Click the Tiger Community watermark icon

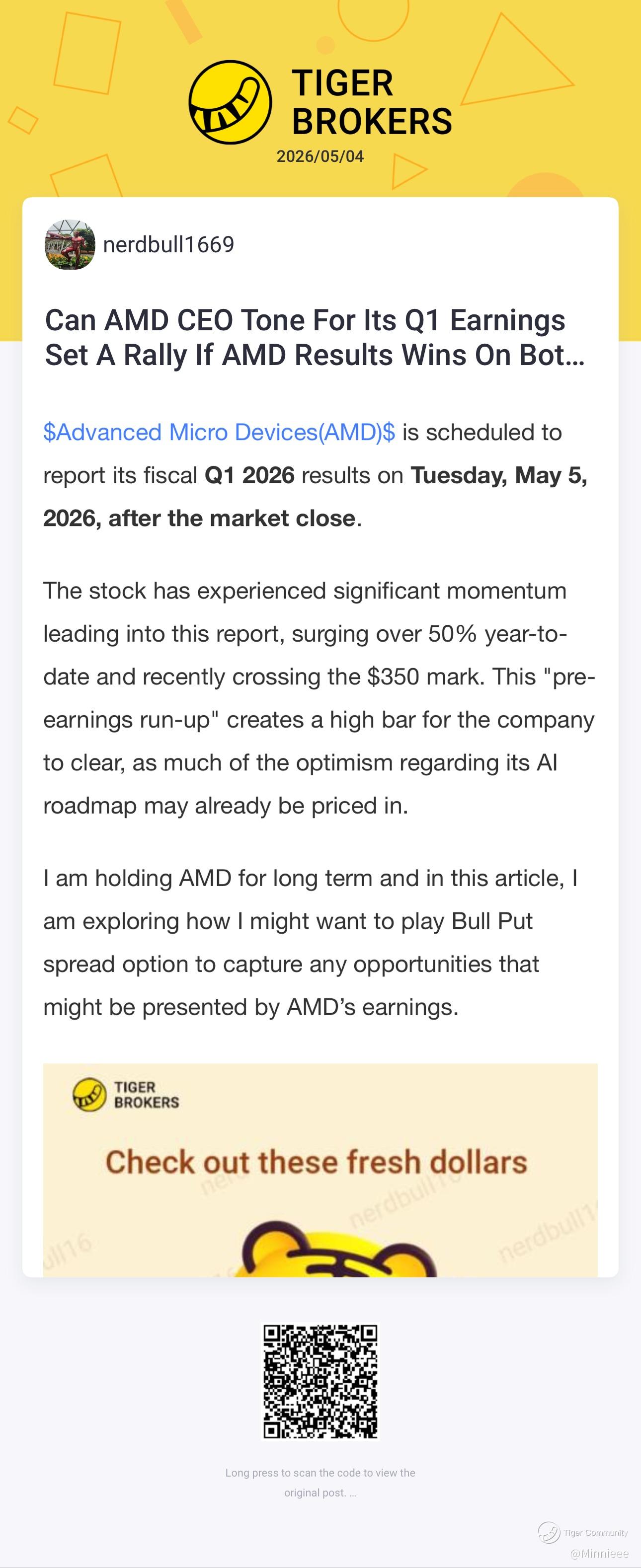pyautogui.click(x=549, y=1532)
